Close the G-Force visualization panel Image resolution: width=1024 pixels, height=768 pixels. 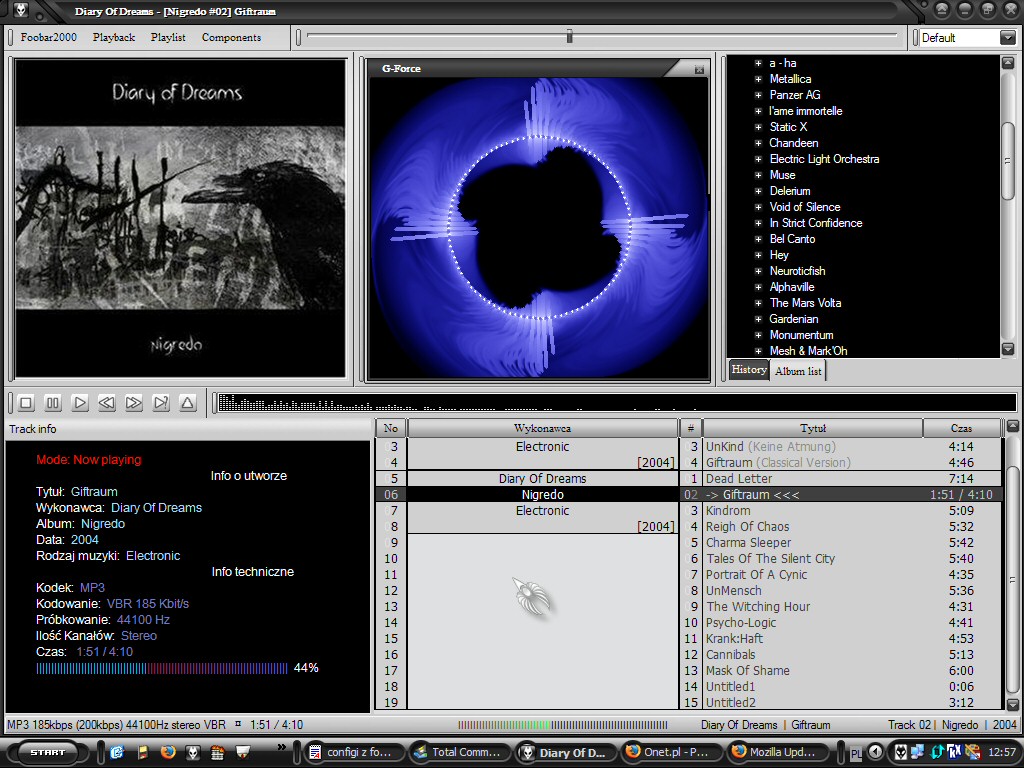[x=699, y=70]
